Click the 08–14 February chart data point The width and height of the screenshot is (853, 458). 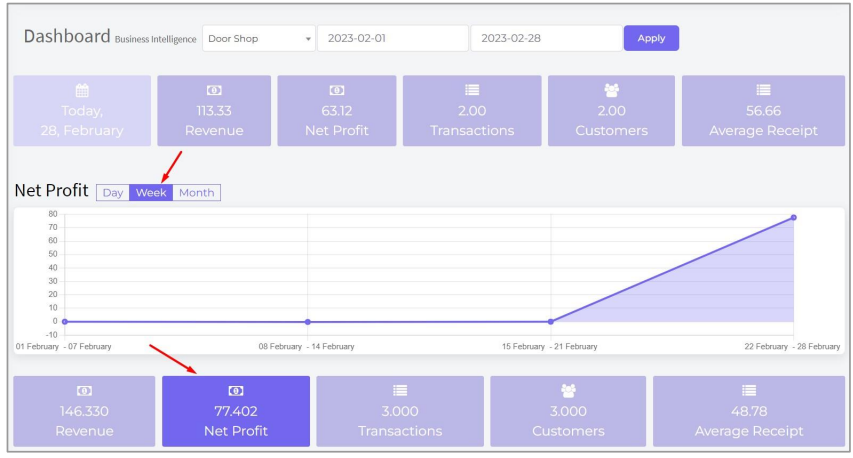(x=307, y=321)
